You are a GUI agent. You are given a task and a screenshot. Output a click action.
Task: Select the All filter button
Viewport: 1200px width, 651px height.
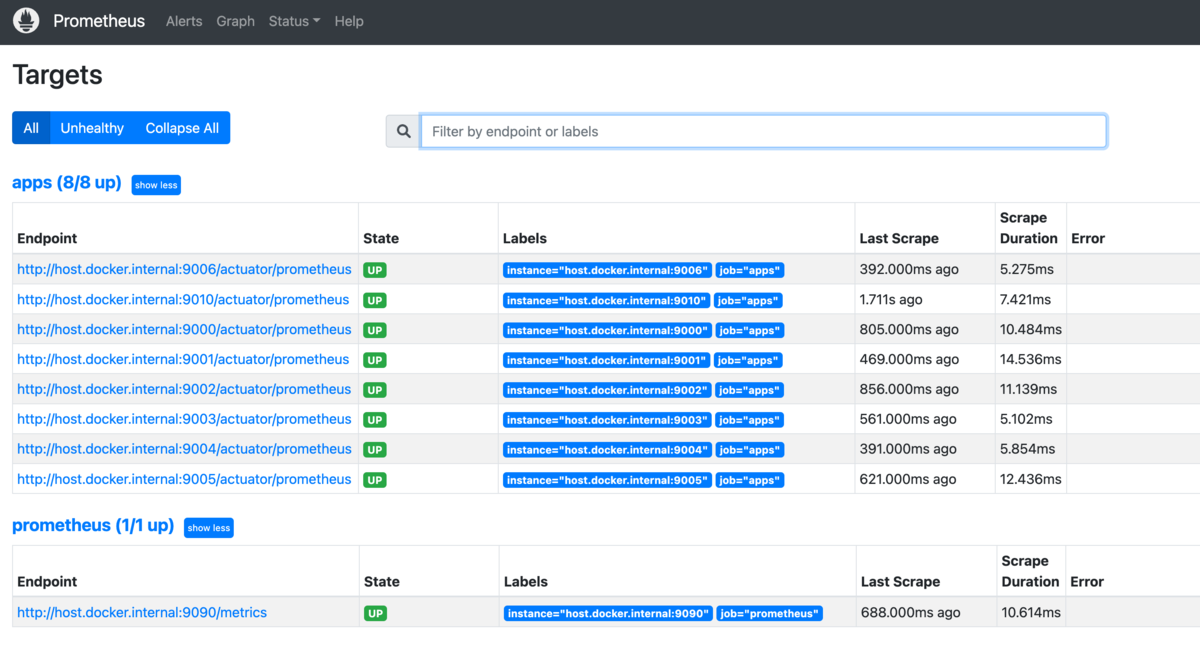(x=31, y=128)
